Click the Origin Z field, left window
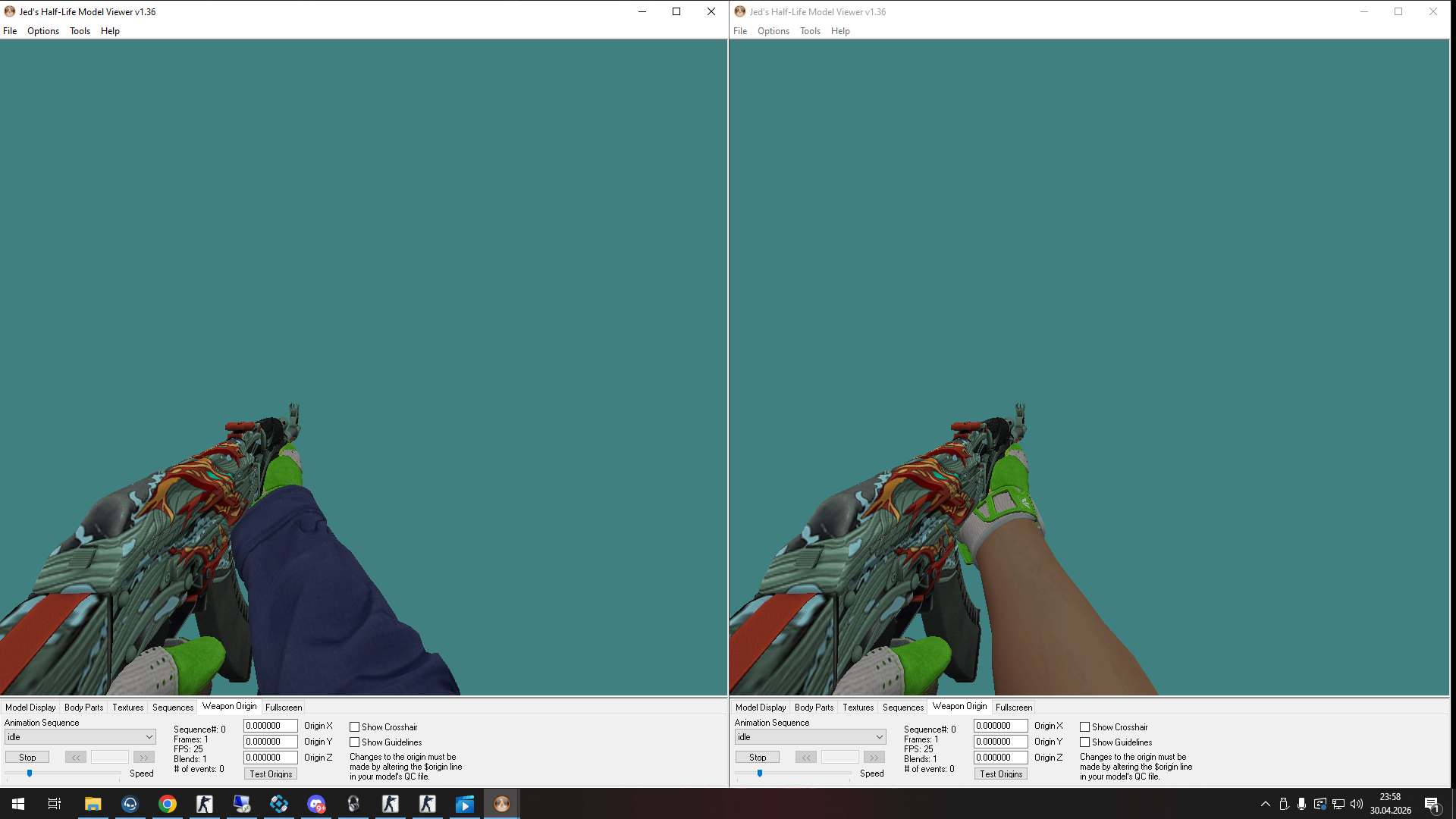Viewport: 1456px width, 819px height. pos(271,758)
